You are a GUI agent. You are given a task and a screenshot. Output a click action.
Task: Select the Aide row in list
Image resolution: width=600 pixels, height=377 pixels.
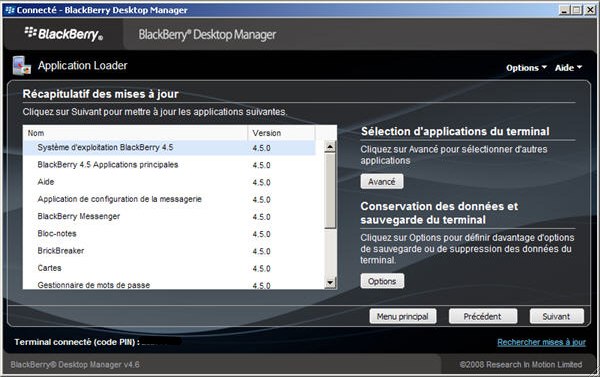click(169, 182)
